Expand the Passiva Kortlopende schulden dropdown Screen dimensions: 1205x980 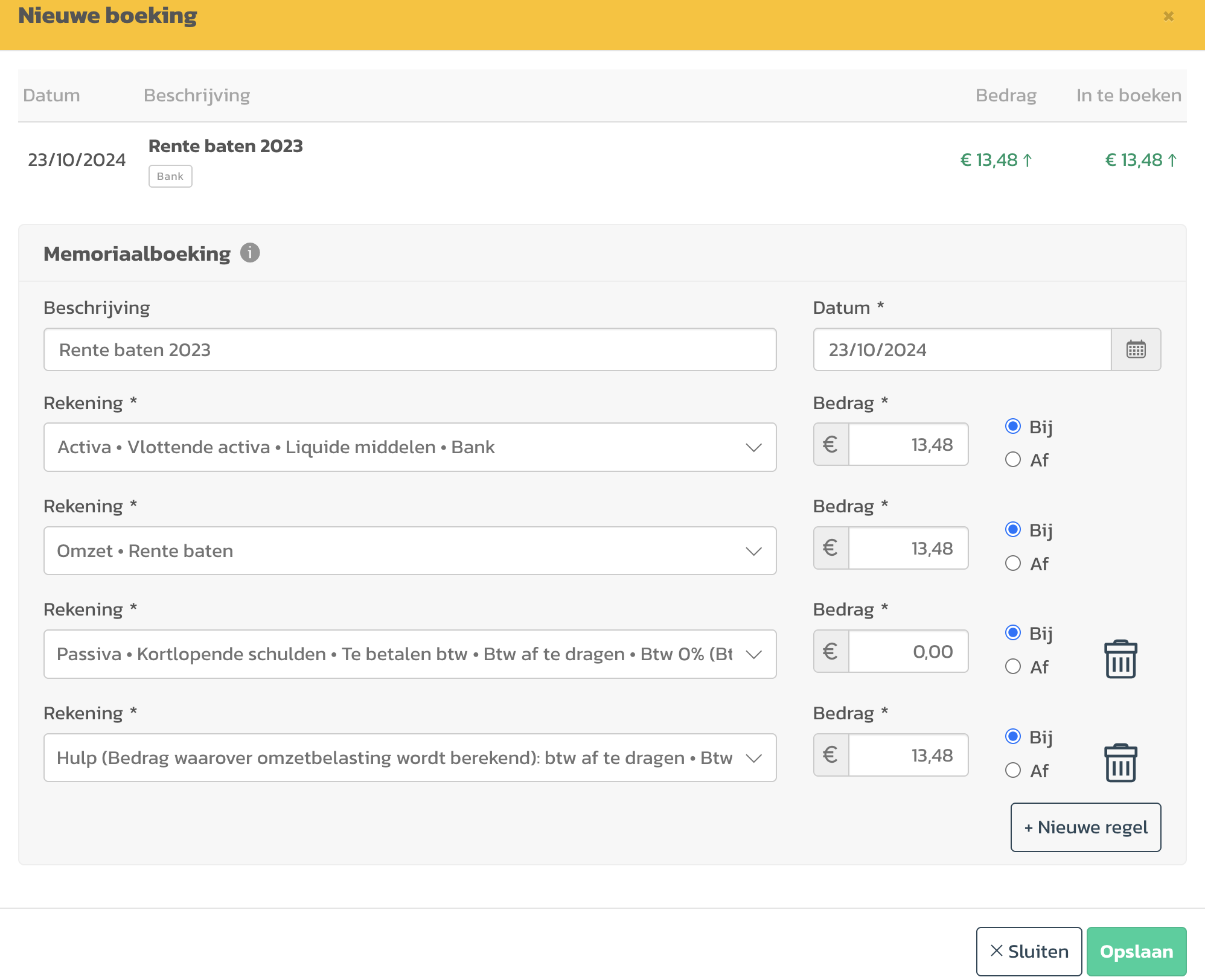click(x=409, y=654)
